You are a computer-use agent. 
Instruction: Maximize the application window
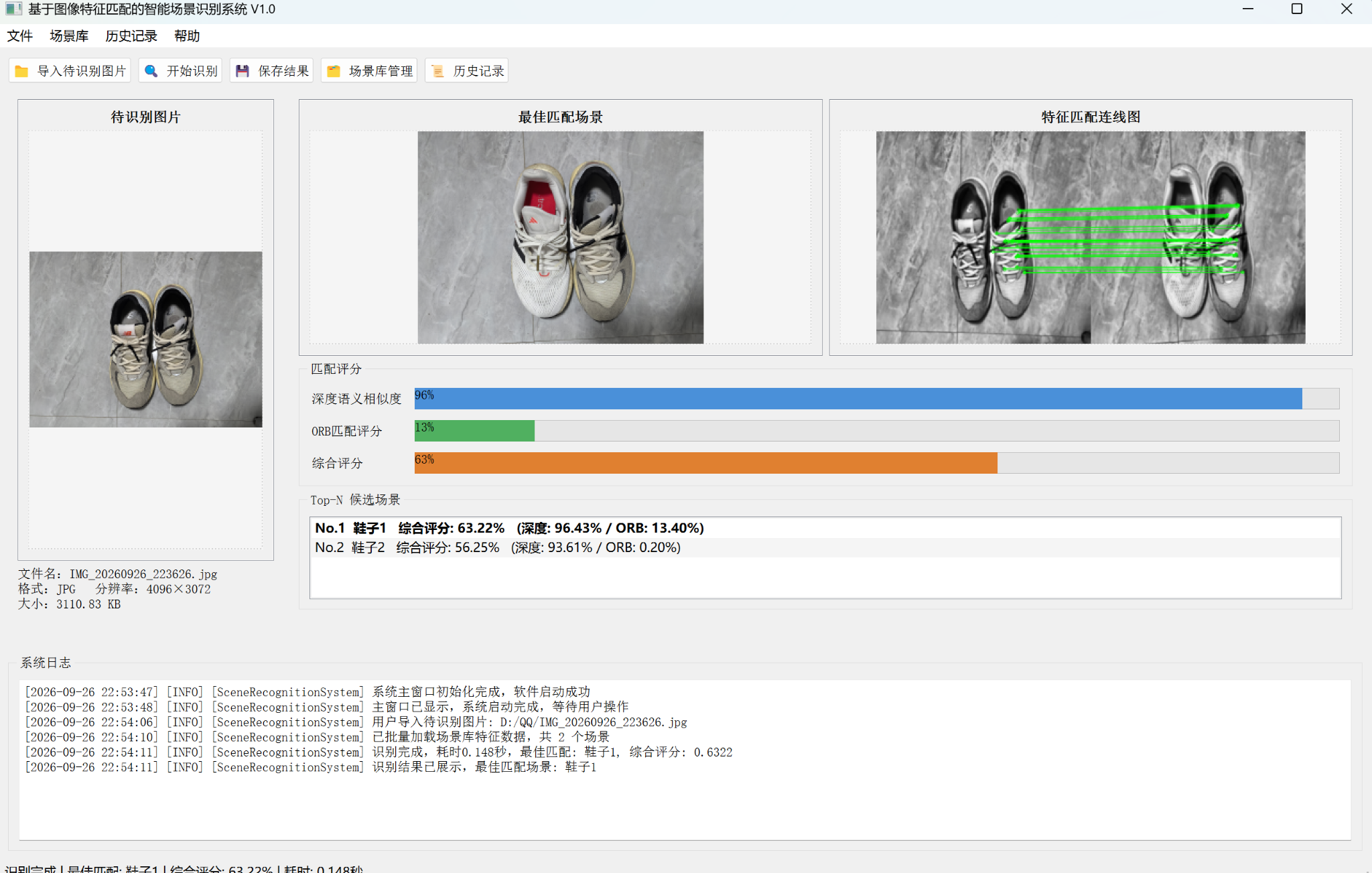tap(1297, 9)
